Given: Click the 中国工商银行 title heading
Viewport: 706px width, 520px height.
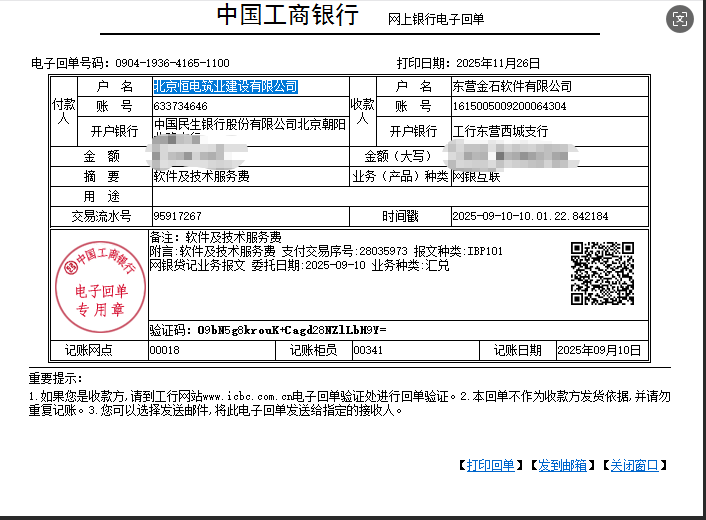Looking at the screenshot, I should [288, 17].
